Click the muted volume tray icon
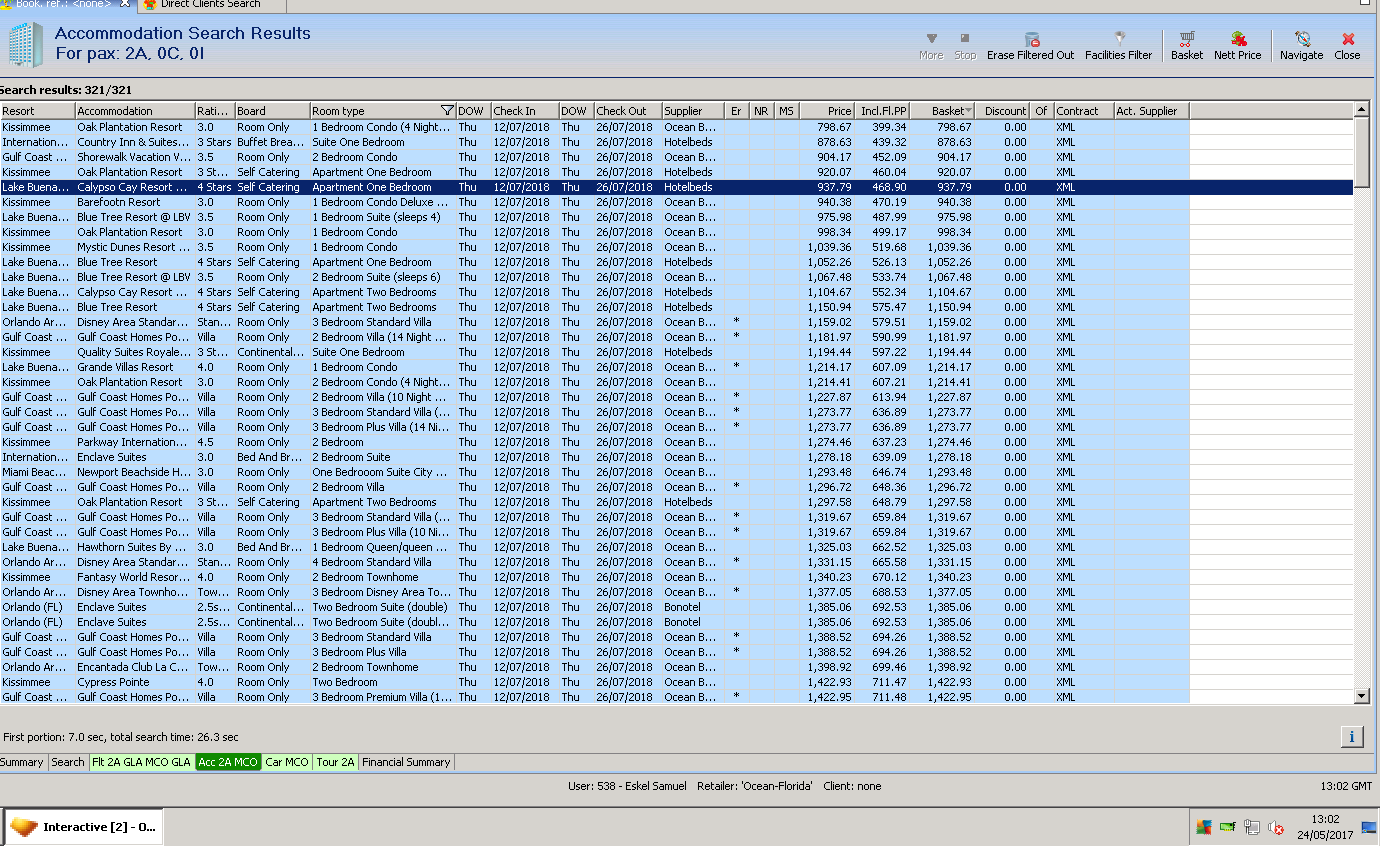This screenshot has width=1380, height=846. coord(1276,827)
